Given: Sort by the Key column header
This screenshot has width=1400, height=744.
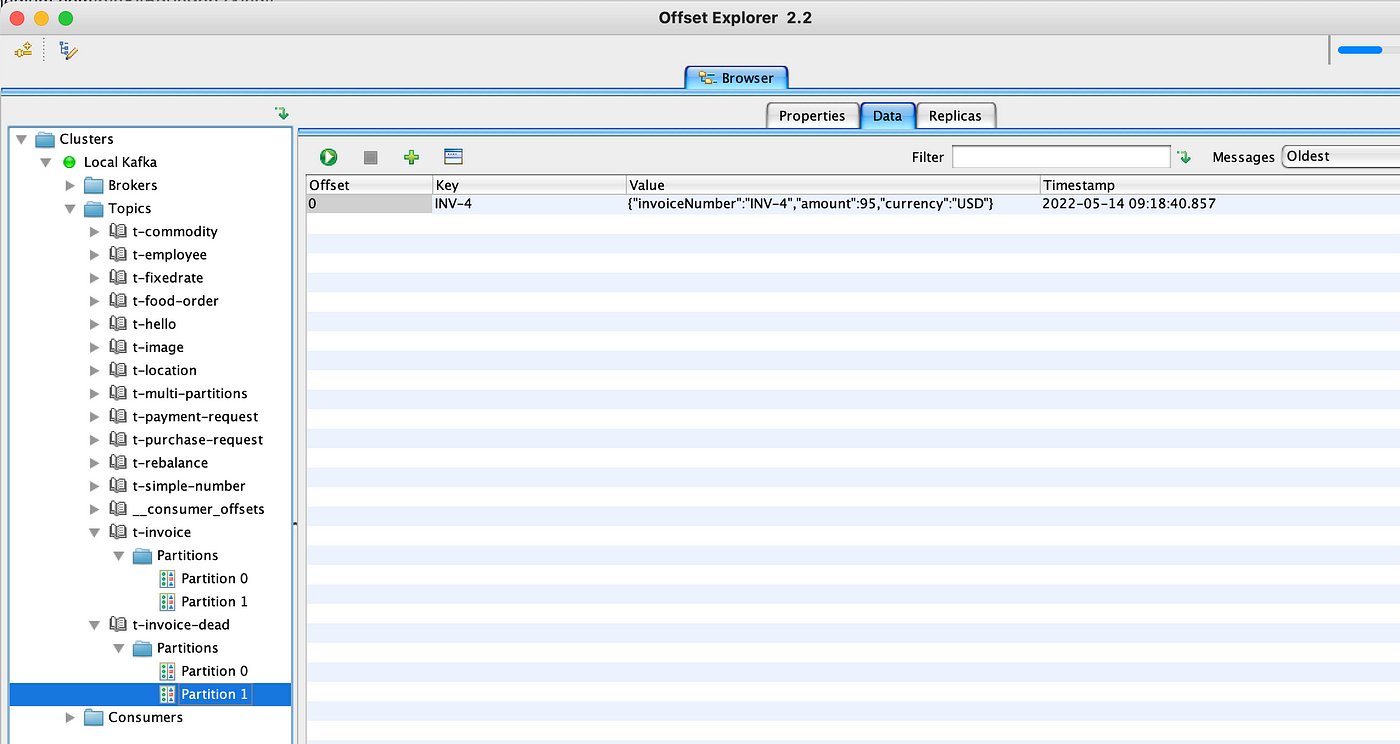Looking at the screenshot, I should coord(529,185).
